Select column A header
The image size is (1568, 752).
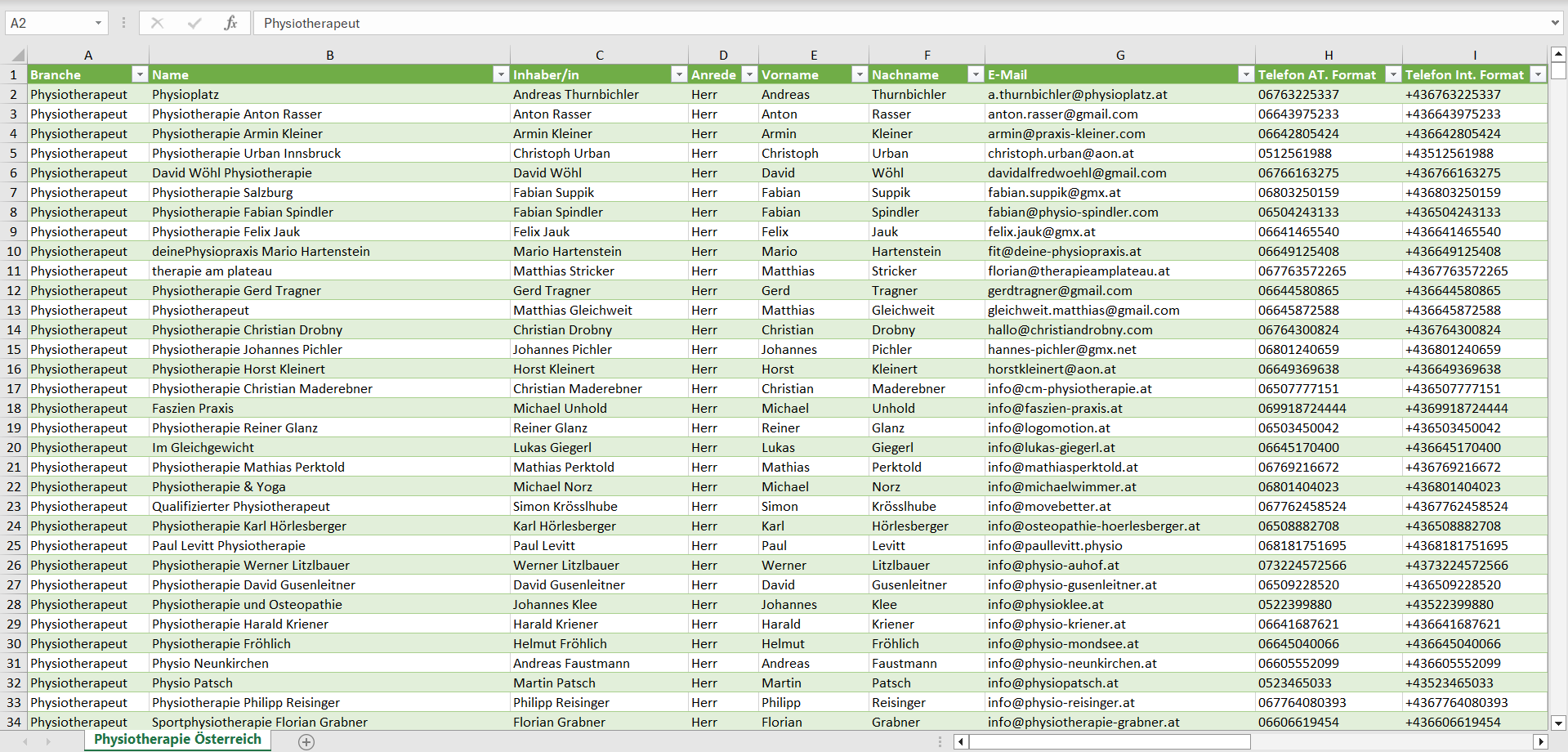[88, 55]
